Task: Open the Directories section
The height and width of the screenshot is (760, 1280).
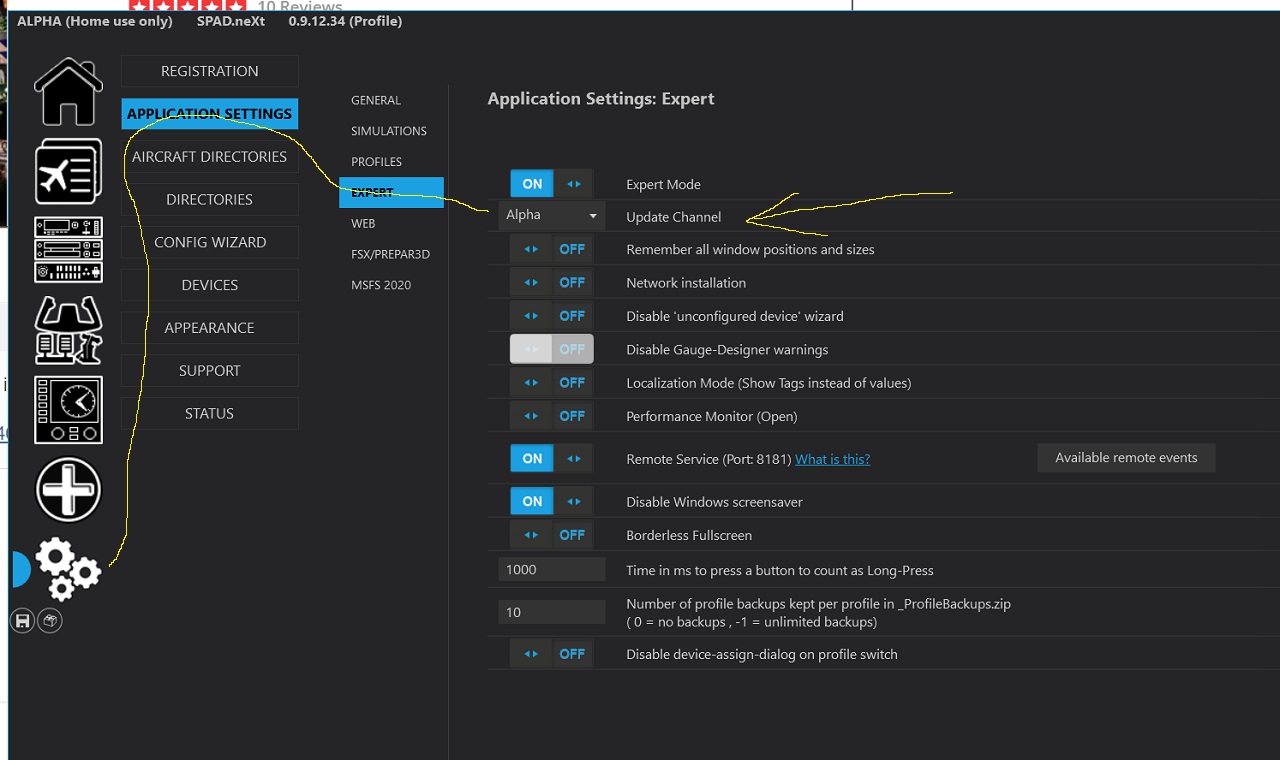Action: click(x=210, y=199)
